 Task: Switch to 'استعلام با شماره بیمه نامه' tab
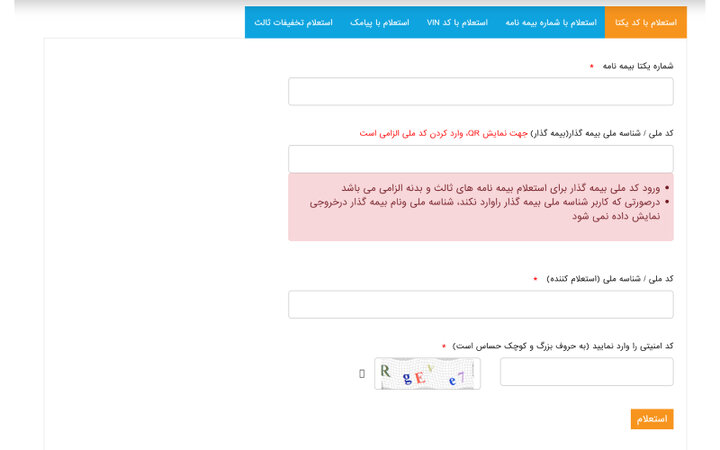pos(551,22)
